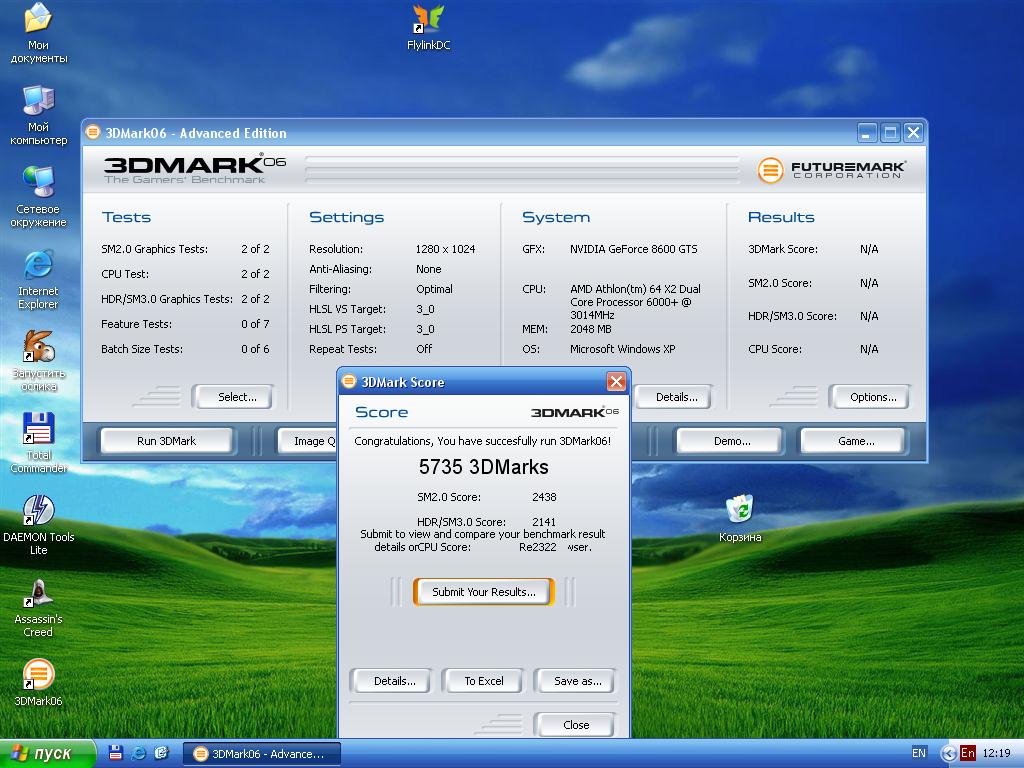
Task: Expand hidden tray icons with the arrow
Action: coord(948,753)
